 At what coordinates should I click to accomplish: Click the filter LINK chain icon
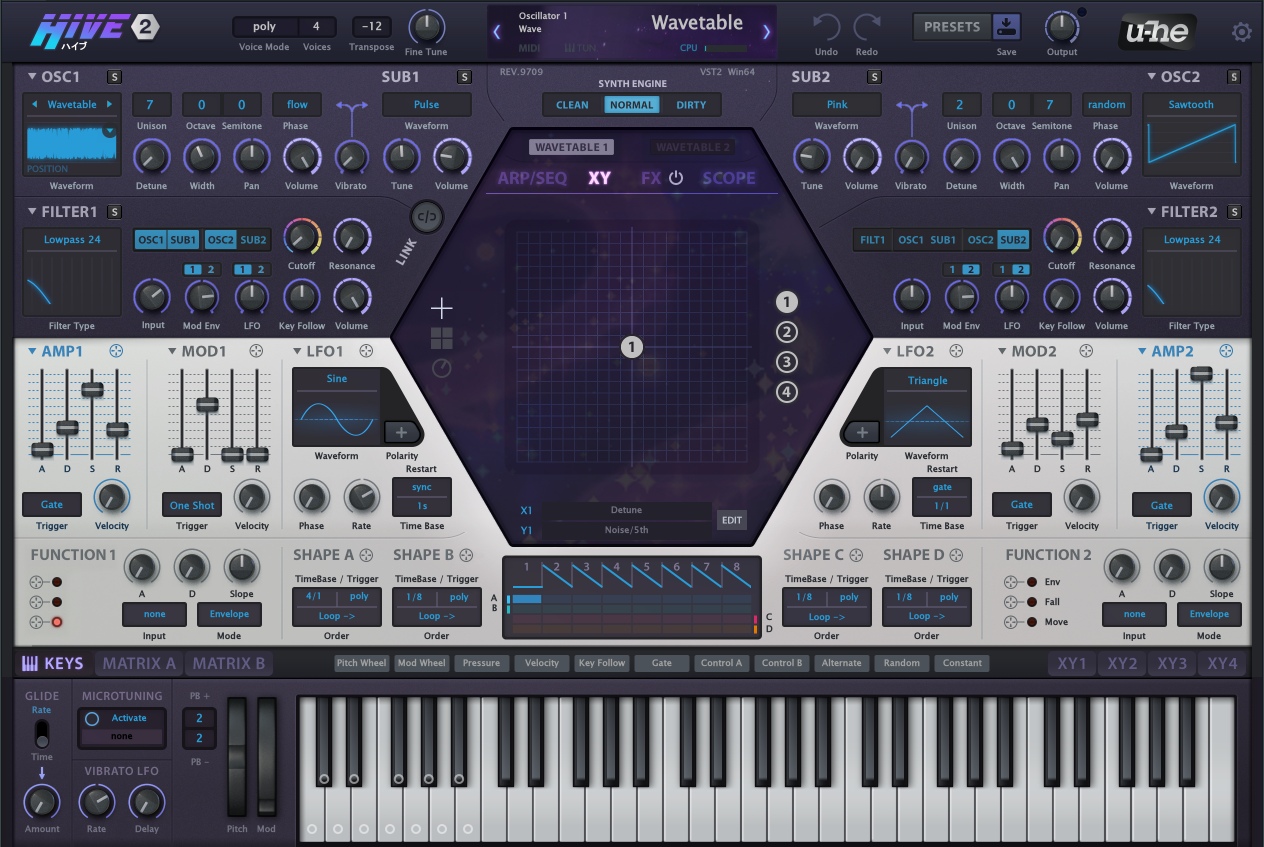(x=428, y=217)
